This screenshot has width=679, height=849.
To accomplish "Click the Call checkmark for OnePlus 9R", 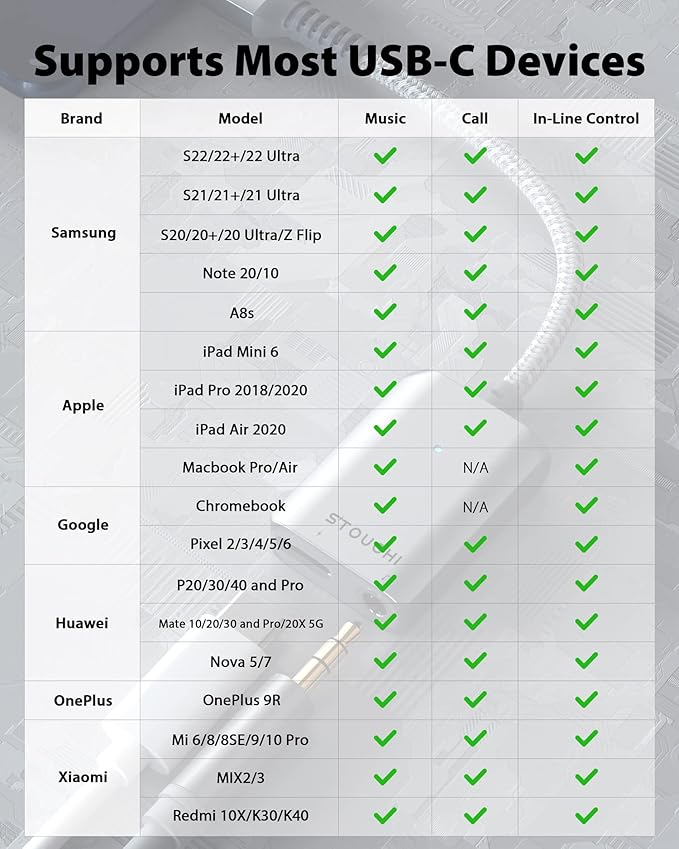I will point(475,700).
